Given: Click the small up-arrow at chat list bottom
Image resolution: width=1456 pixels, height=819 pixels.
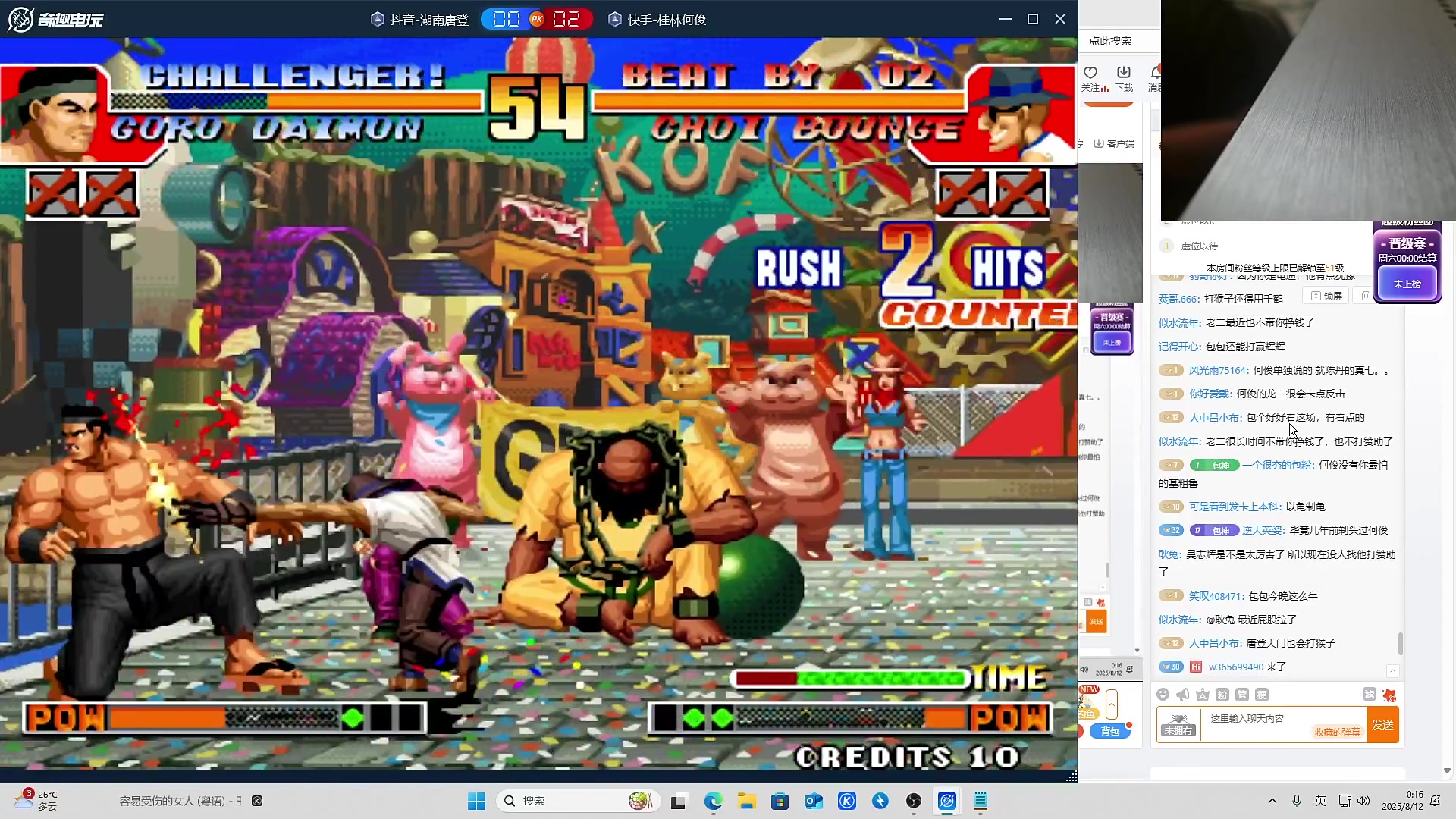Looking at the screenshot, I should (x=1392, y=671).
